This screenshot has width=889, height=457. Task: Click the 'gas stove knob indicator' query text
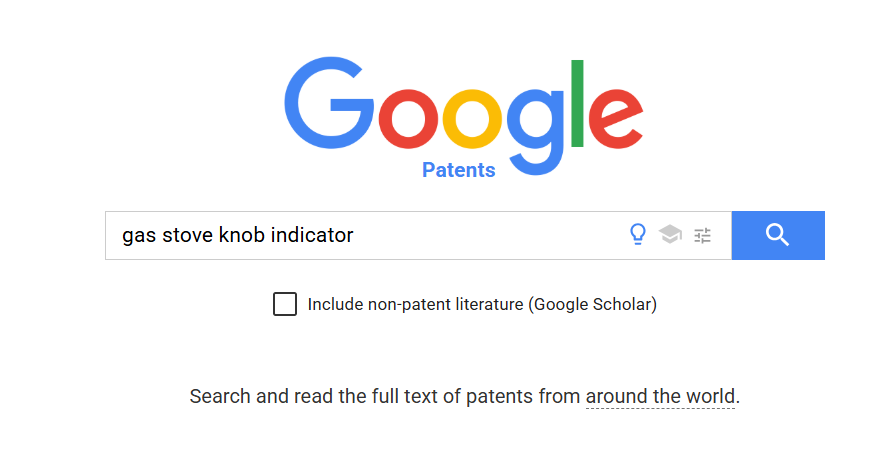[238, 235]
